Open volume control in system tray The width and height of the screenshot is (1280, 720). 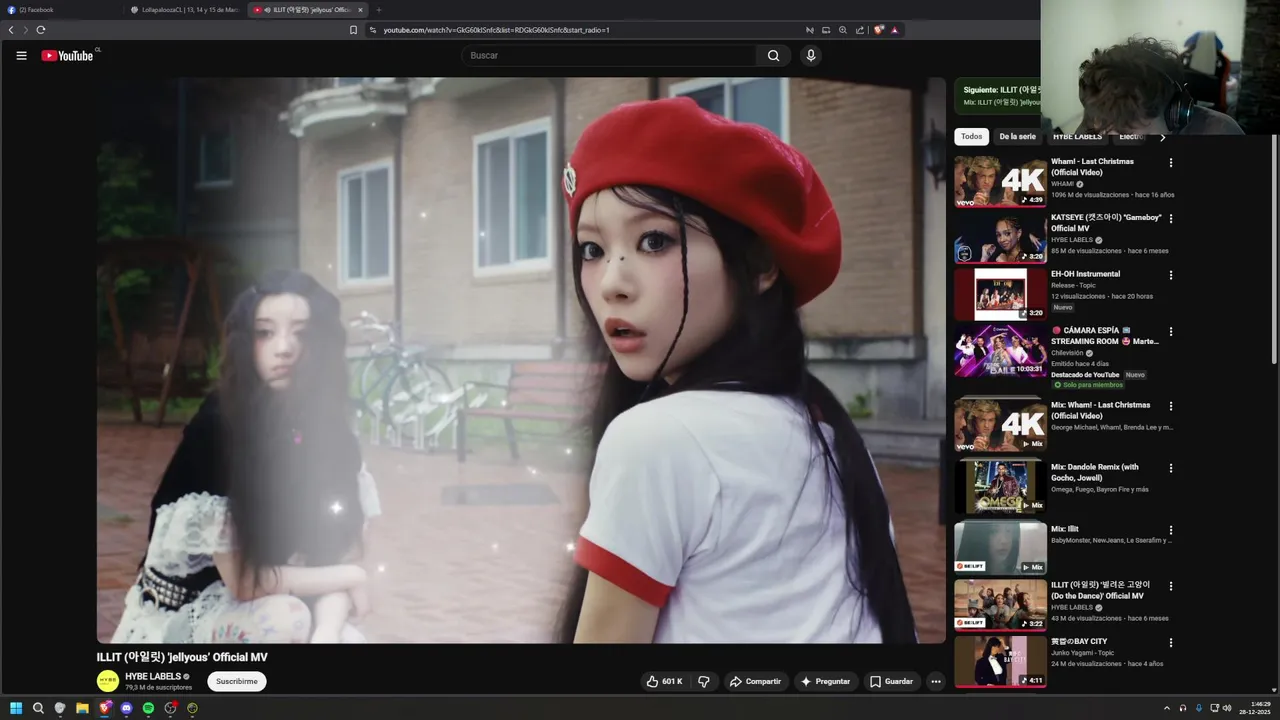click(x=1227, y=708)
